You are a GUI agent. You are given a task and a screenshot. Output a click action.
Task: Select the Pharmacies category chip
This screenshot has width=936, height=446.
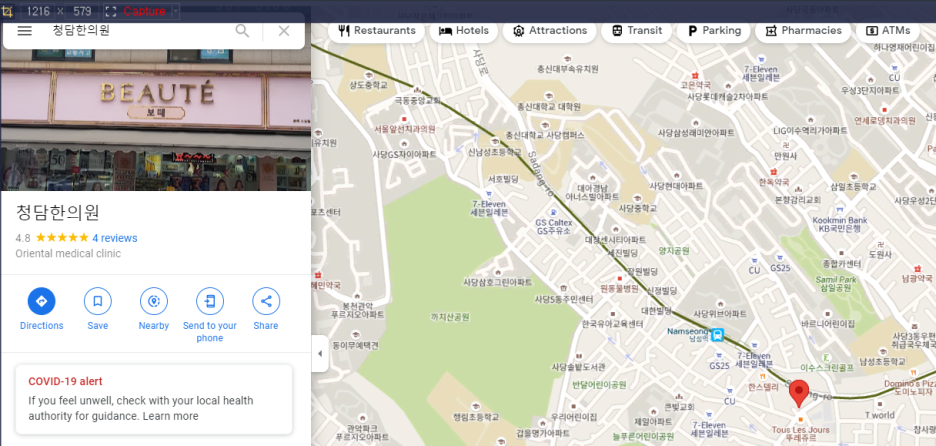[803, 30]
